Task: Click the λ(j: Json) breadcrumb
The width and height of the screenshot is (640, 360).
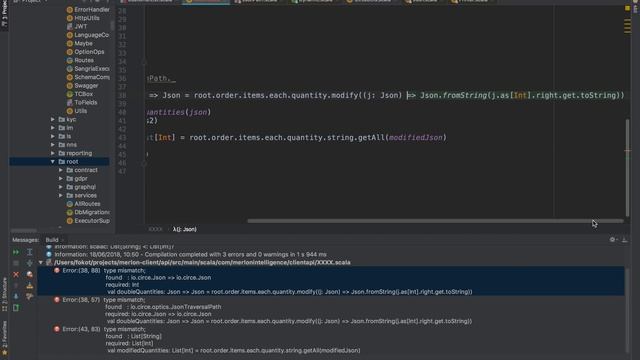Action: 185,229
